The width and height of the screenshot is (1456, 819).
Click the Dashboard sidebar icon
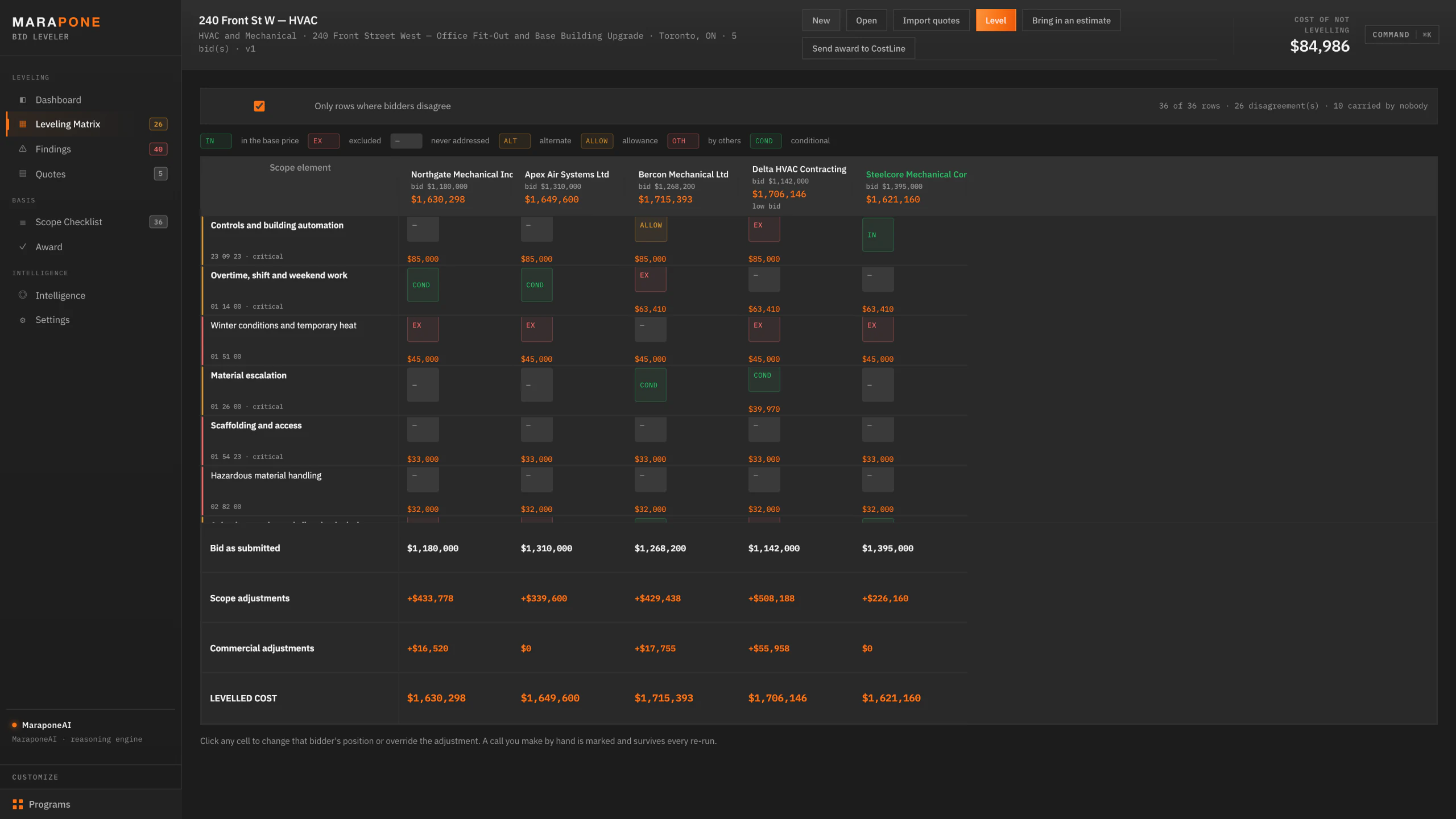click(23, 100)
